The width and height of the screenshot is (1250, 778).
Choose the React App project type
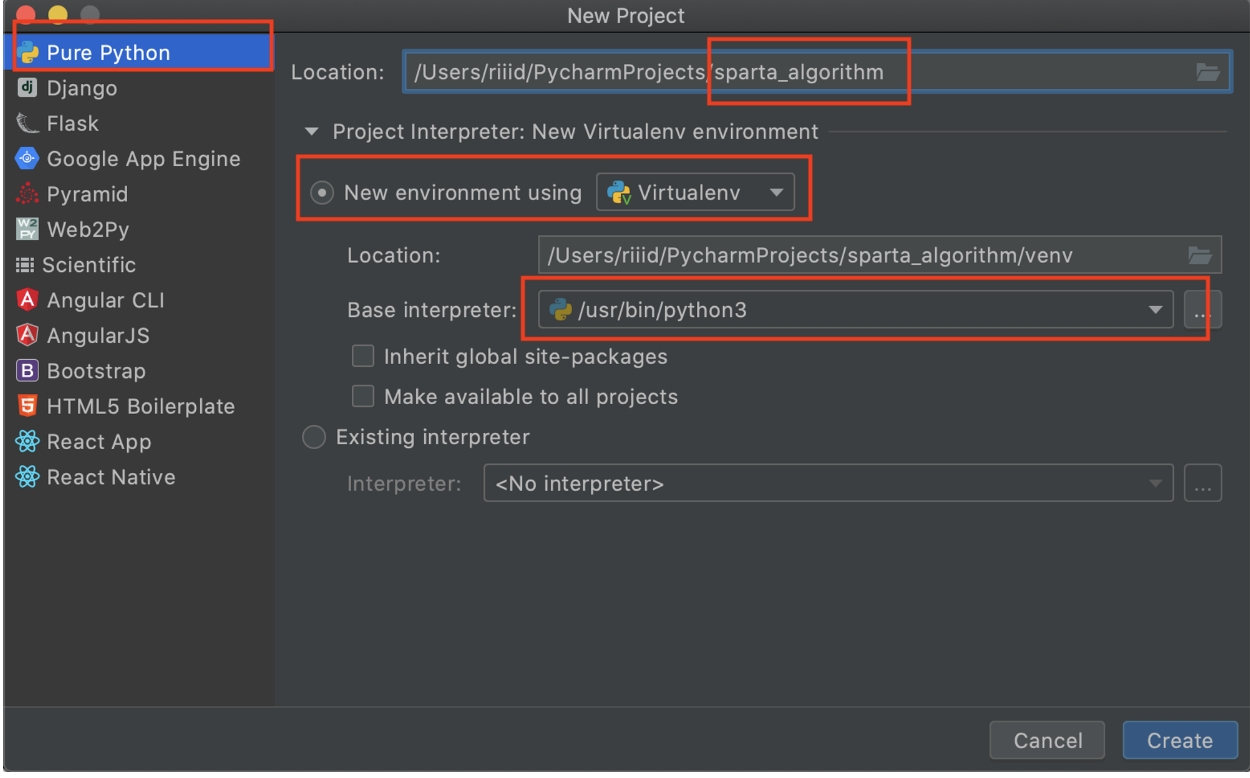point(140,441)
